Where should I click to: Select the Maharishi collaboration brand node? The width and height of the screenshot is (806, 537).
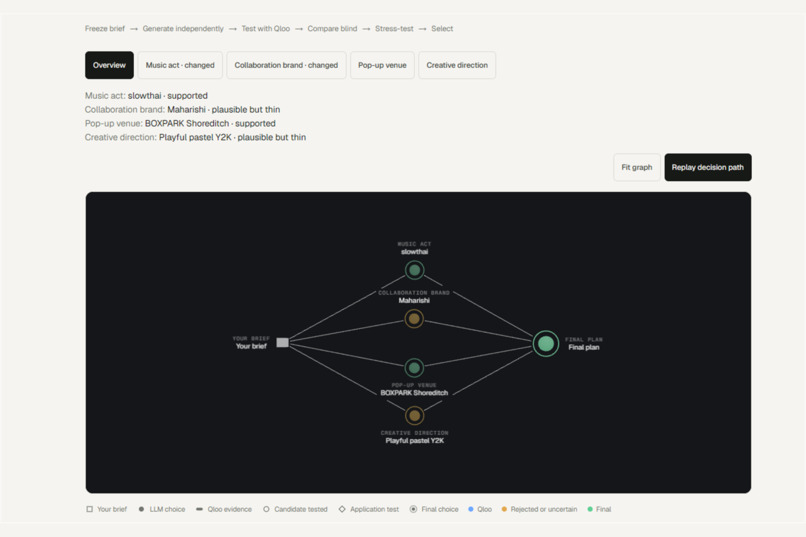(414, 319)
